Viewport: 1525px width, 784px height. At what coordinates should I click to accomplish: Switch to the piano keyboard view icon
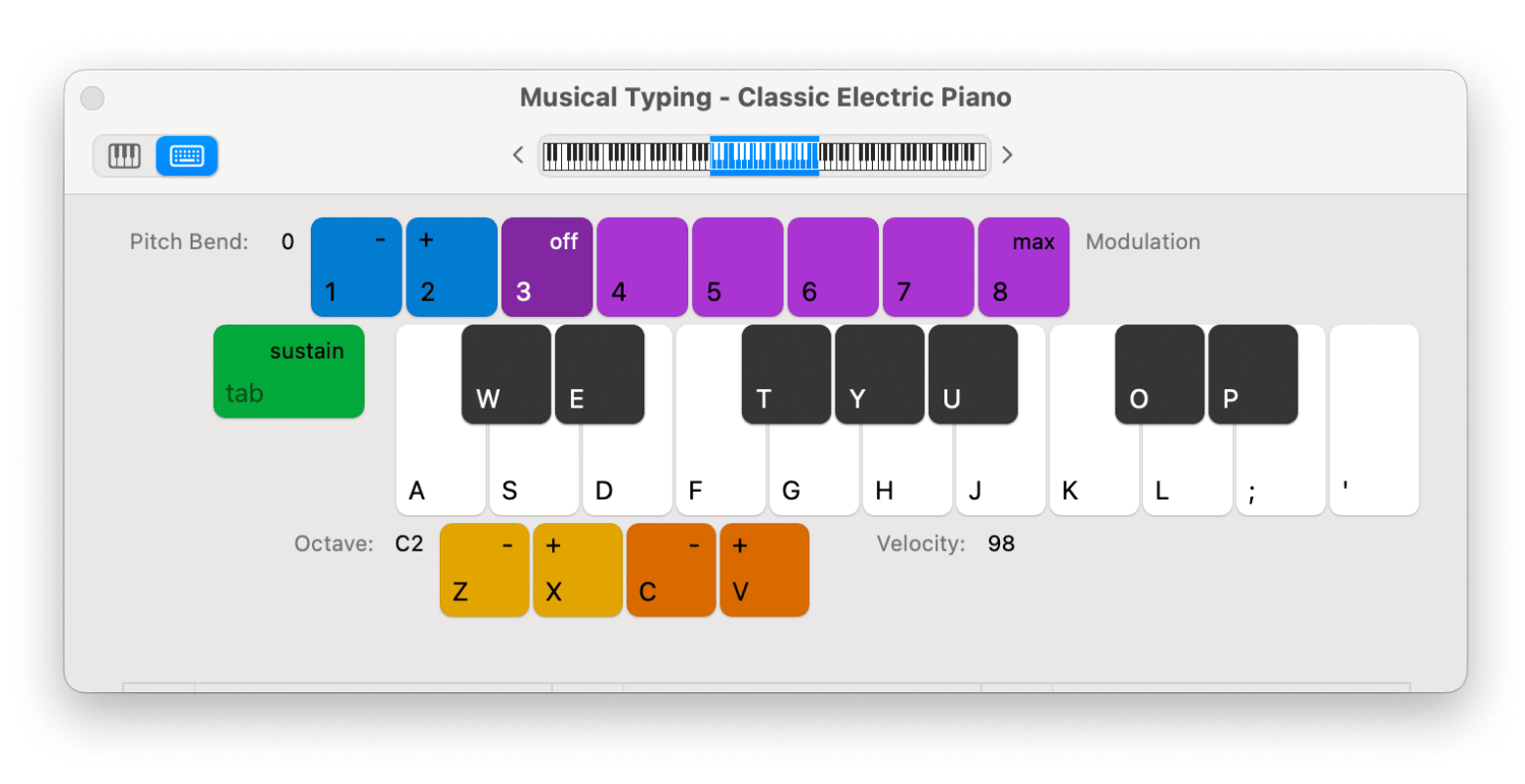click(x=124, y=156)
